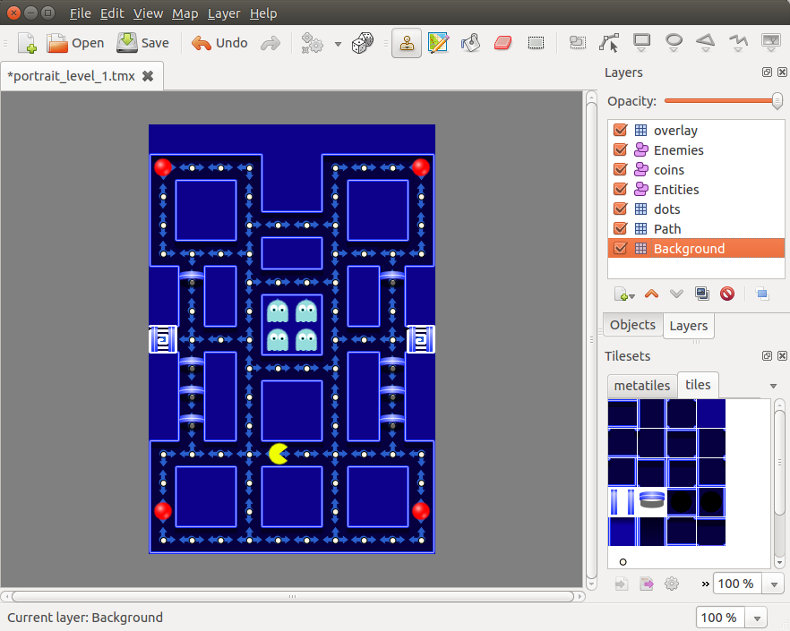Hide the Enemies layer
The height and width of the screenshot is (631, 790).
tap(620, 150)
